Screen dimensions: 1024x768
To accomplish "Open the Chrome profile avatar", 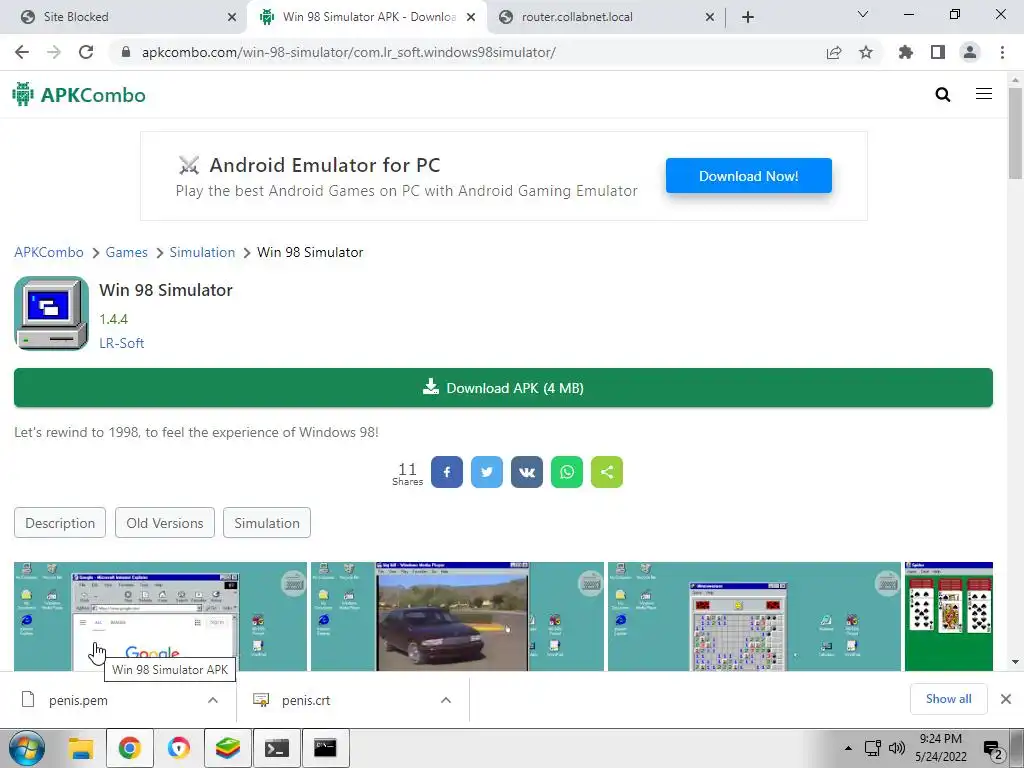I will tap(970, 52).
